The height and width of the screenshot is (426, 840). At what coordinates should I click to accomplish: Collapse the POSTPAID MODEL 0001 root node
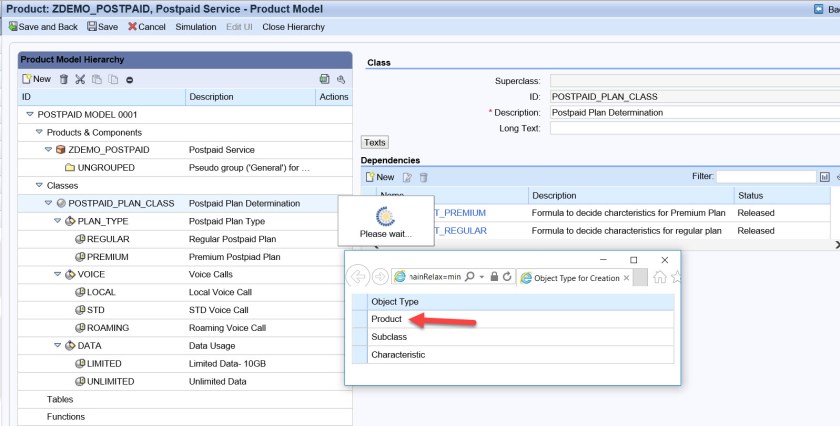[x=28, y=114]
